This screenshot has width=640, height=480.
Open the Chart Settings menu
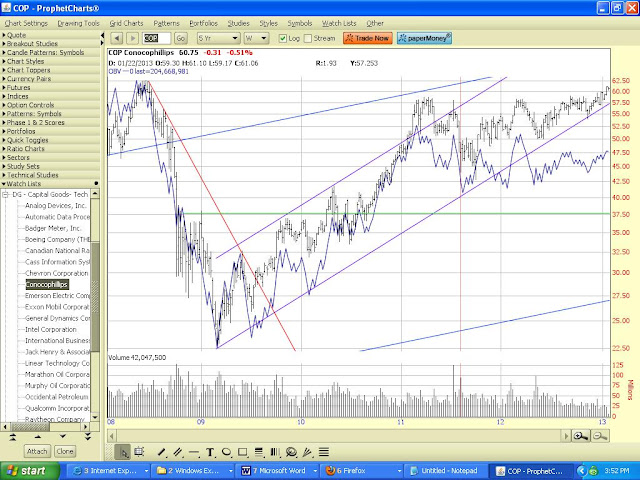(x=26, y=23)
